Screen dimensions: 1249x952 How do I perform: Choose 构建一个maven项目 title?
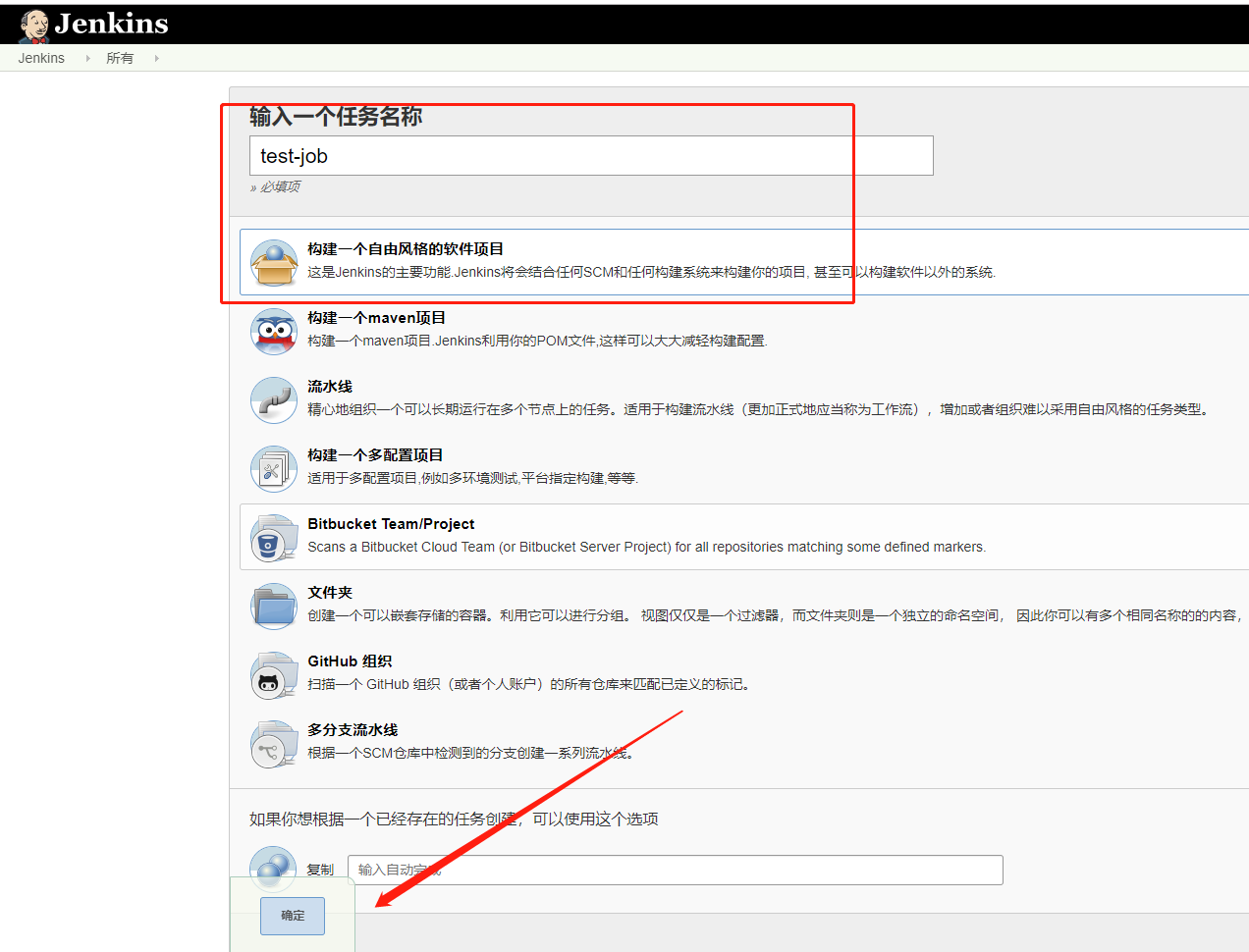377,318
